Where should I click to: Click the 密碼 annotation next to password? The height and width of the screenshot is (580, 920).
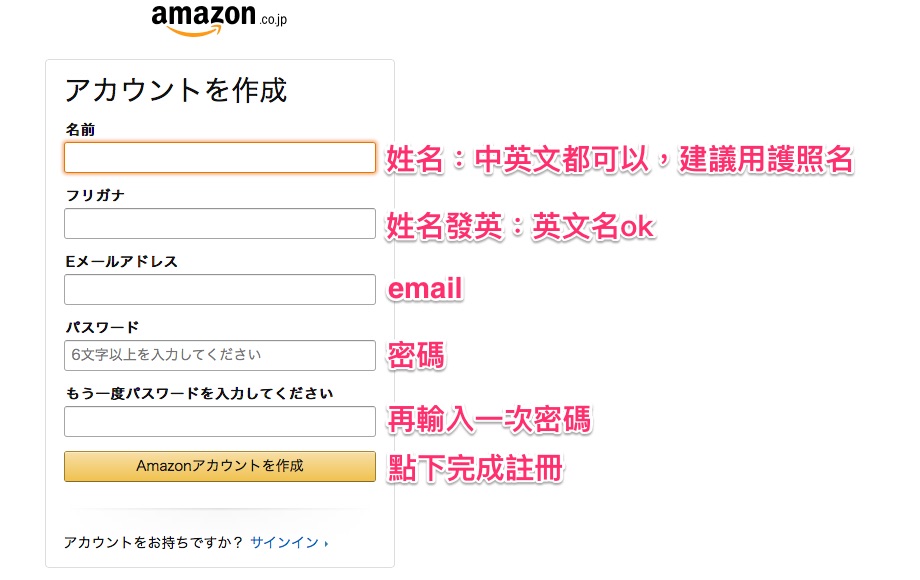(x=416, y=355)
